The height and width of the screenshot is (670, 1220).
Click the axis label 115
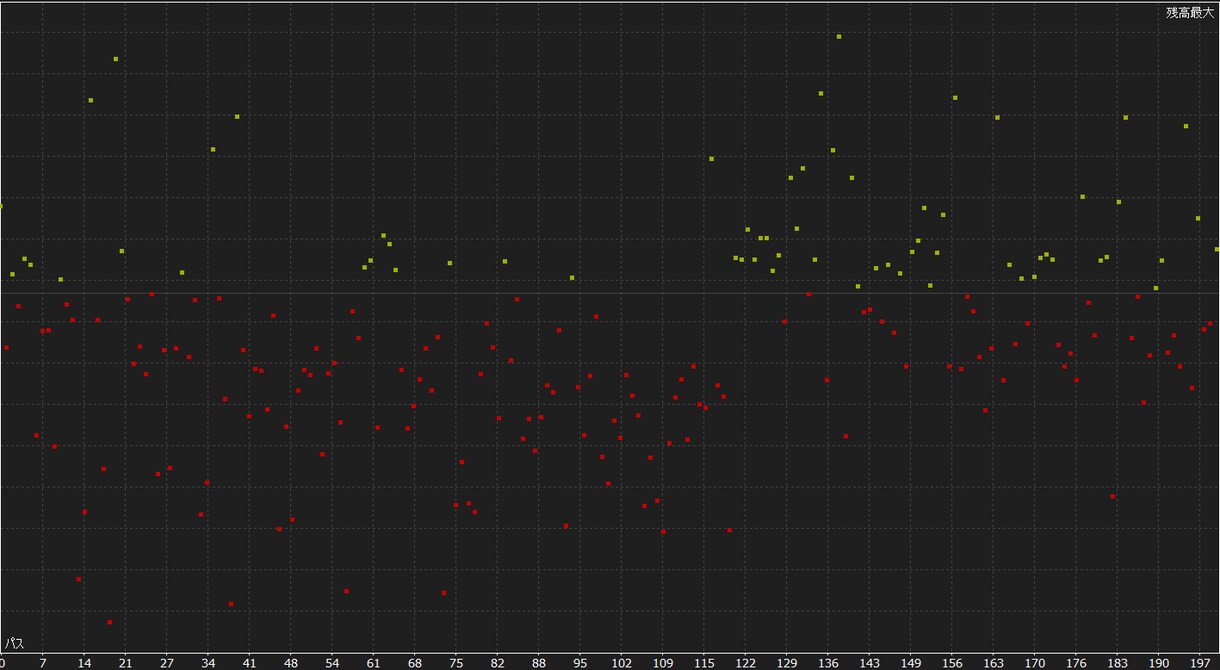click(x=705, y=662)
